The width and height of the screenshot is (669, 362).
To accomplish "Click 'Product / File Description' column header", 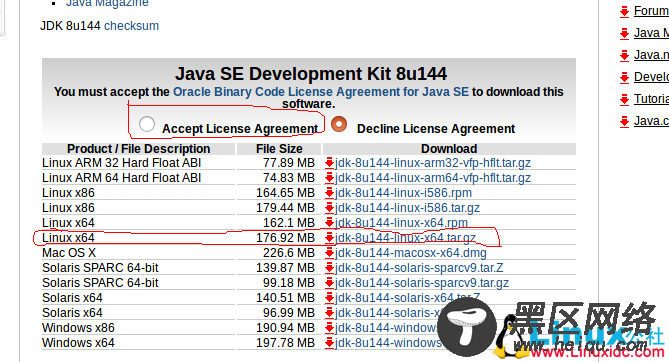I will pos(139,149).
